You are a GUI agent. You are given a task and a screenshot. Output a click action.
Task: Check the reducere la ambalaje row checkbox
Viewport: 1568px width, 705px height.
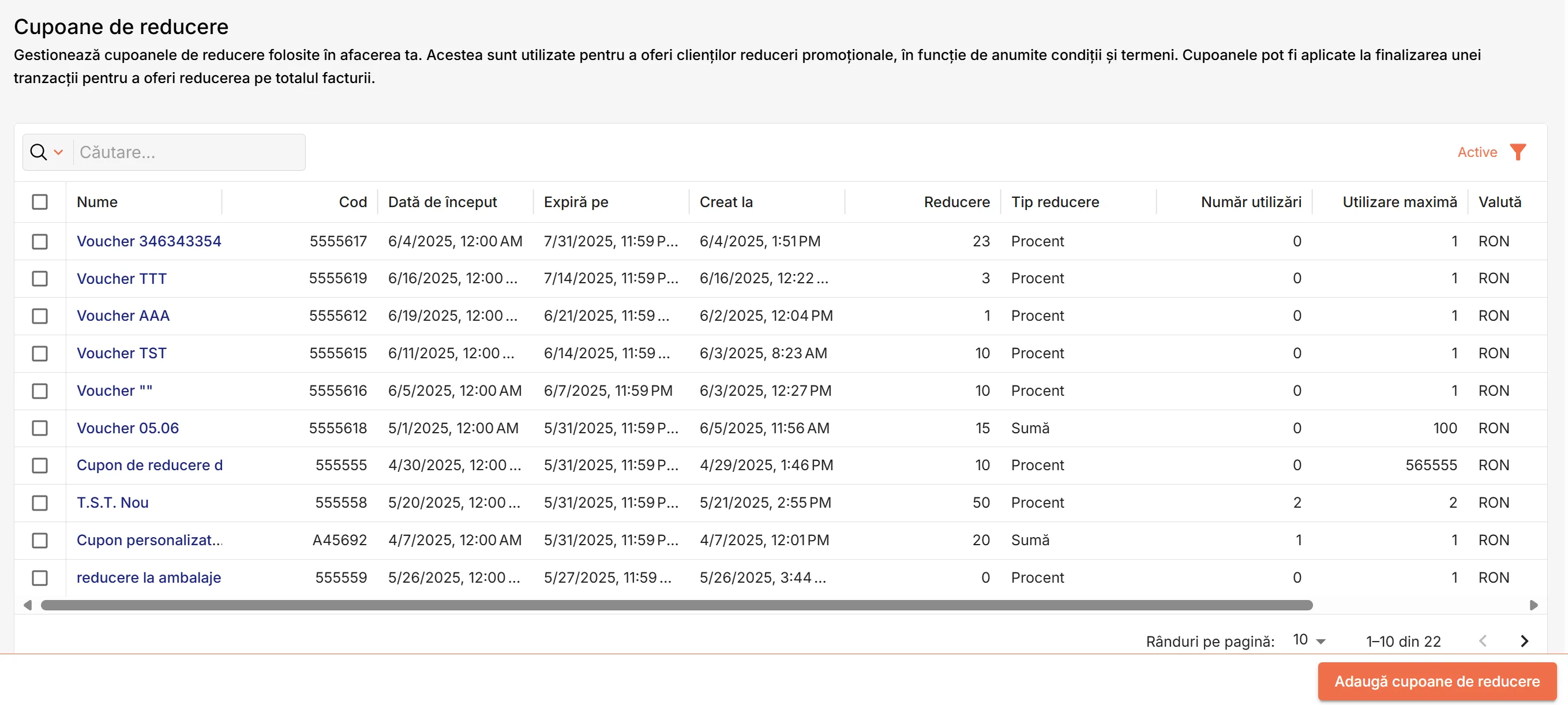(x=40, y=577)
